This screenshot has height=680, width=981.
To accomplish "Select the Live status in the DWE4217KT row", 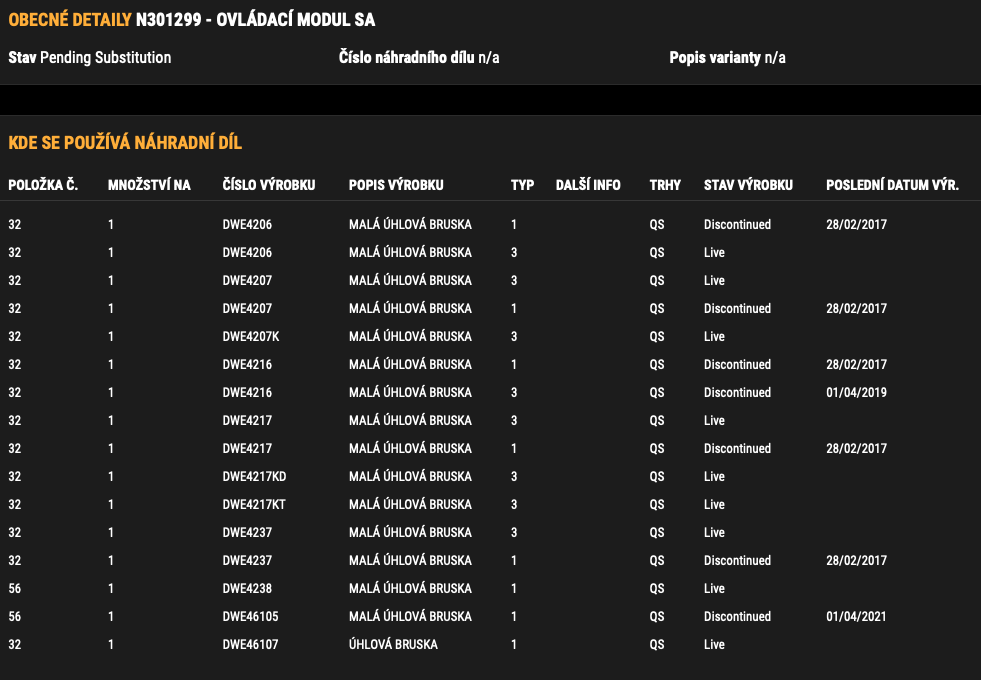I will [714, 505].
